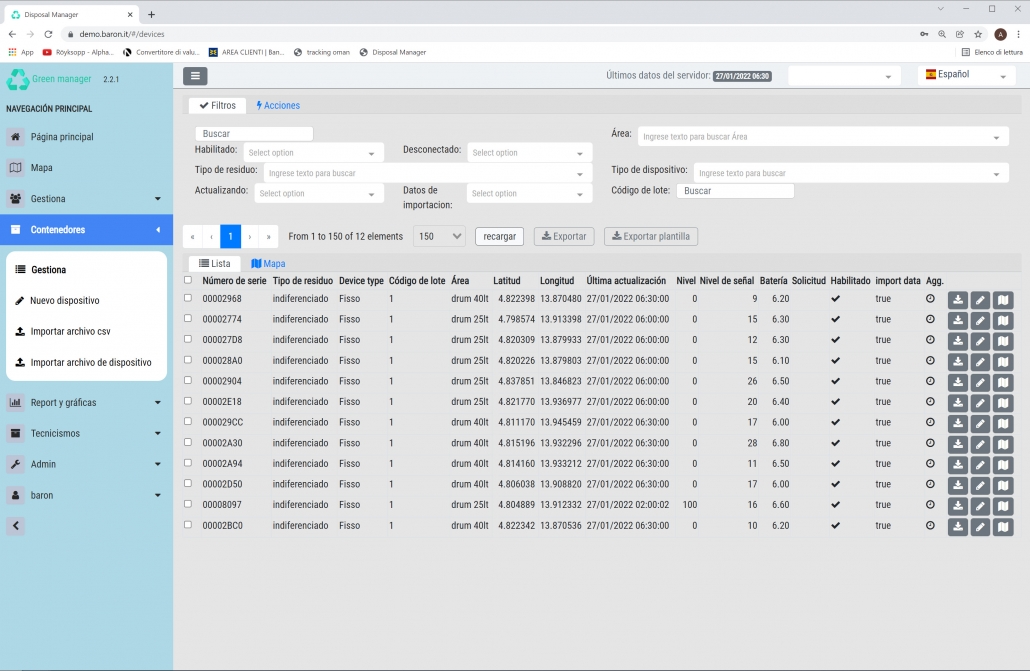The image size is (1030, 671).
Task: Click the clock icon for device 00002968
Action: 930,298
